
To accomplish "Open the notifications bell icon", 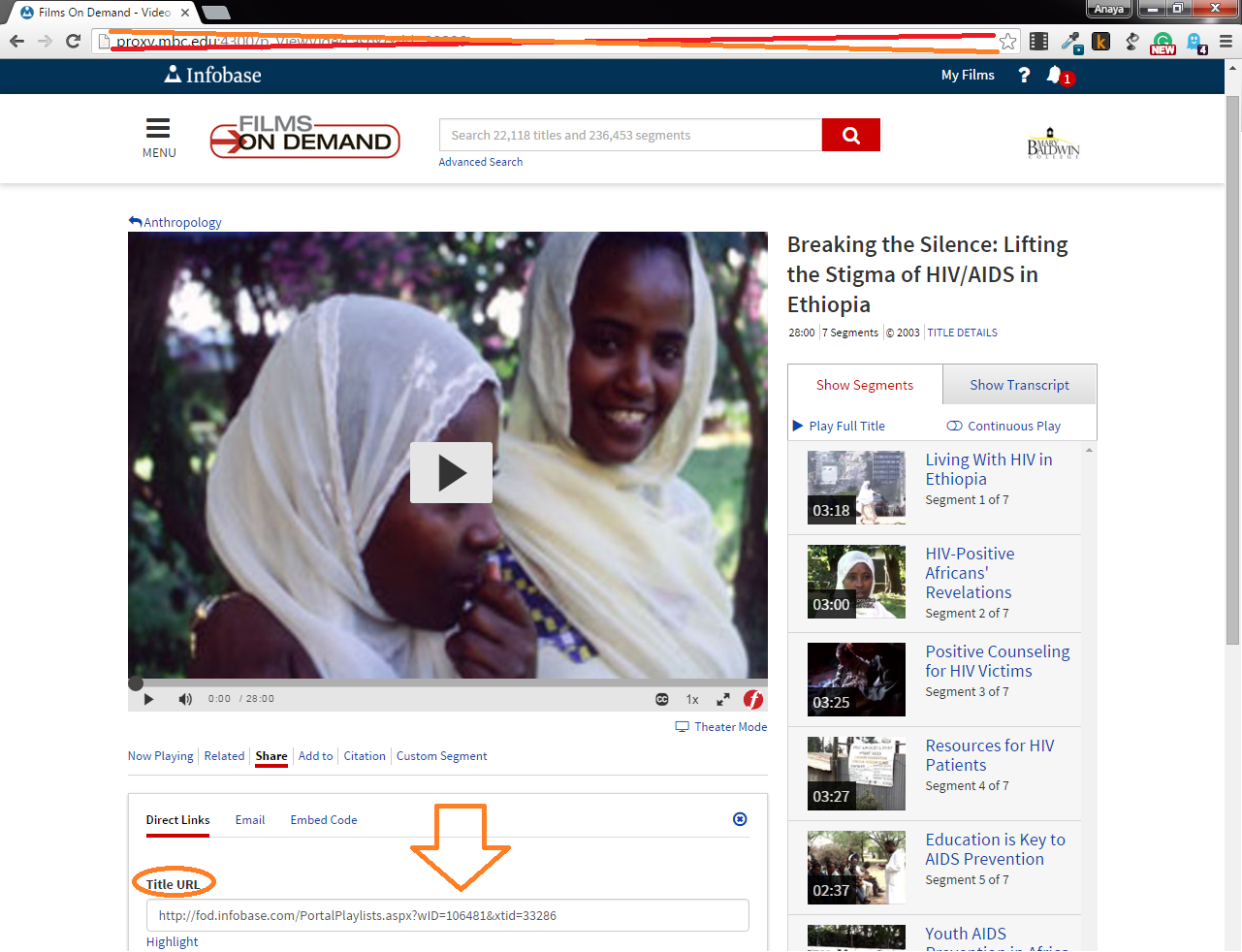I will tap(1054, 75).
